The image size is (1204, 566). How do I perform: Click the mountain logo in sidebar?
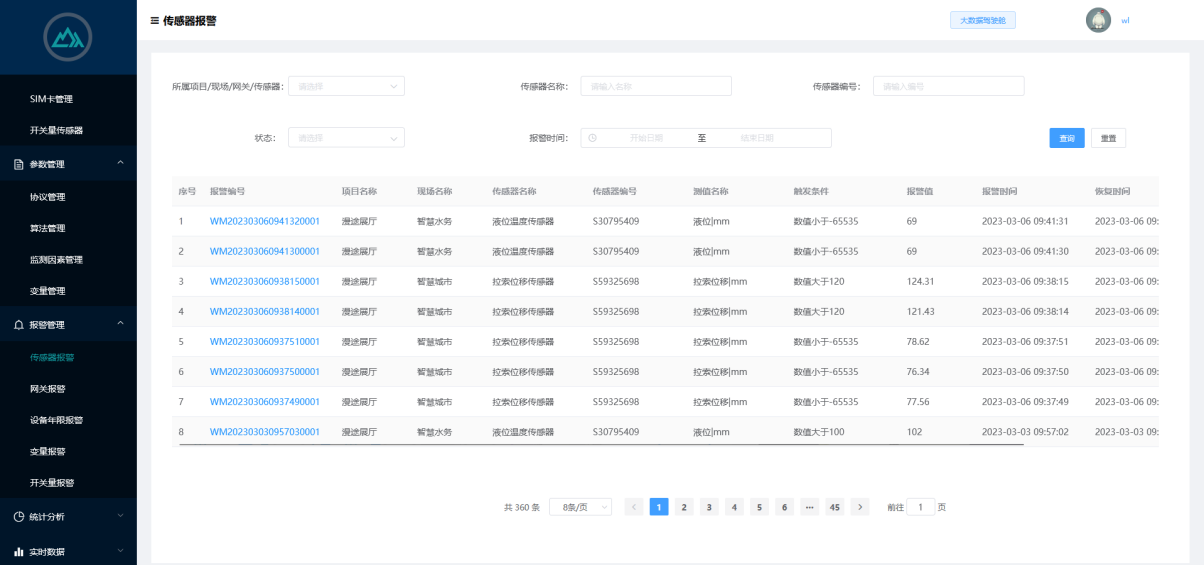(x=68, y=38)
